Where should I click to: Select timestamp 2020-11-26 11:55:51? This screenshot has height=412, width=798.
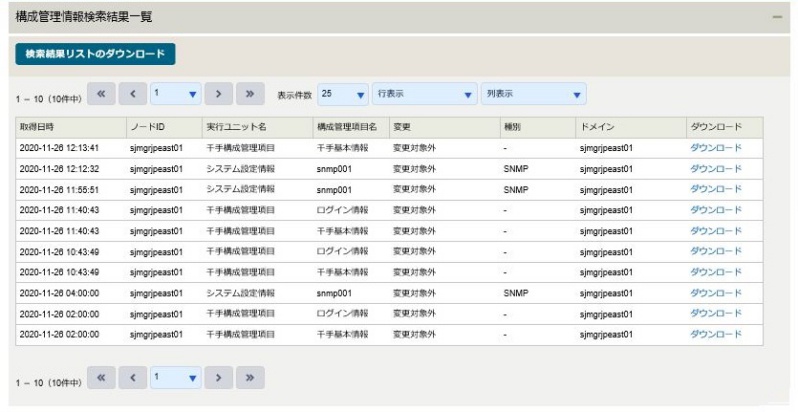59,190
